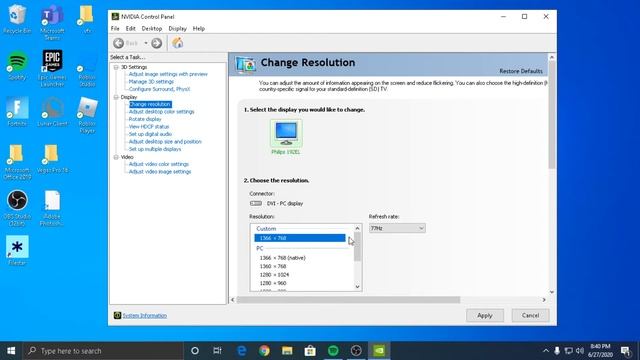Viewport: 640px width, 360px height.
Task: Open Microsoft Teams desktop icon
Action: point(52,22)
